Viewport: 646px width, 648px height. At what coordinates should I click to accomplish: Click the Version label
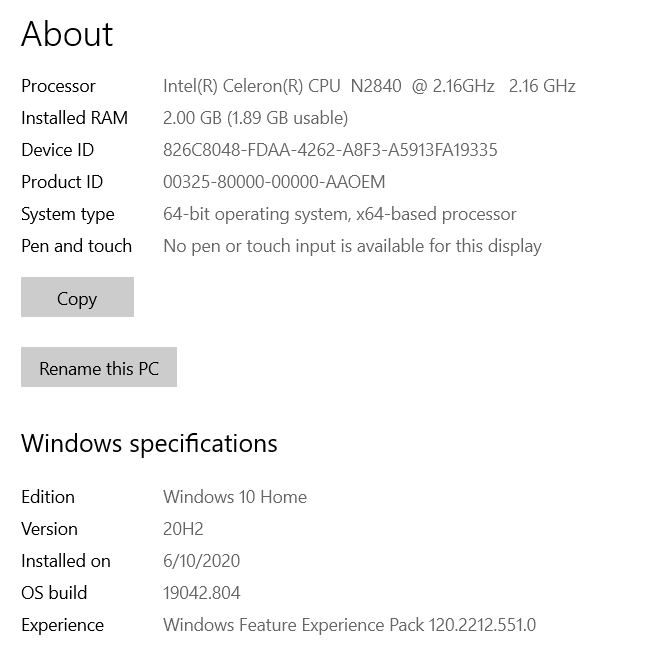tap(49, 529)
